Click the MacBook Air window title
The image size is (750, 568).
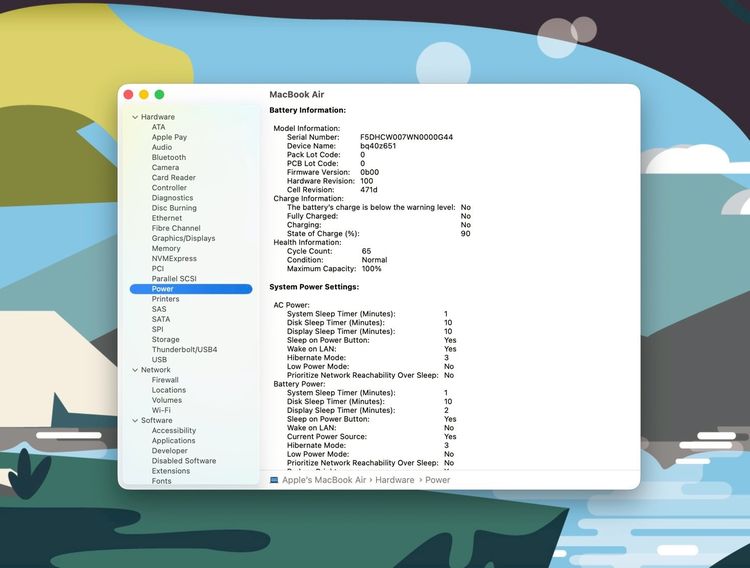[x=297, y=95]
